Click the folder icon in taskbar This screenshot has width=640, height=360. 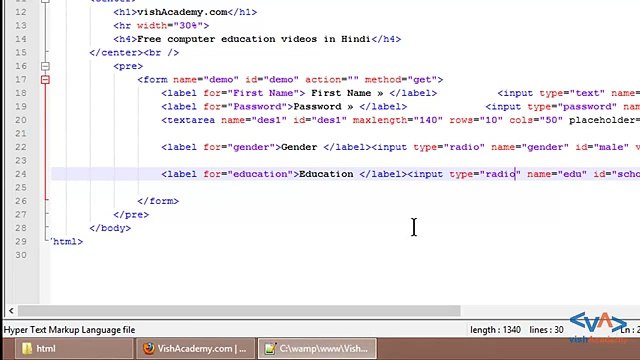coord(27,349)
